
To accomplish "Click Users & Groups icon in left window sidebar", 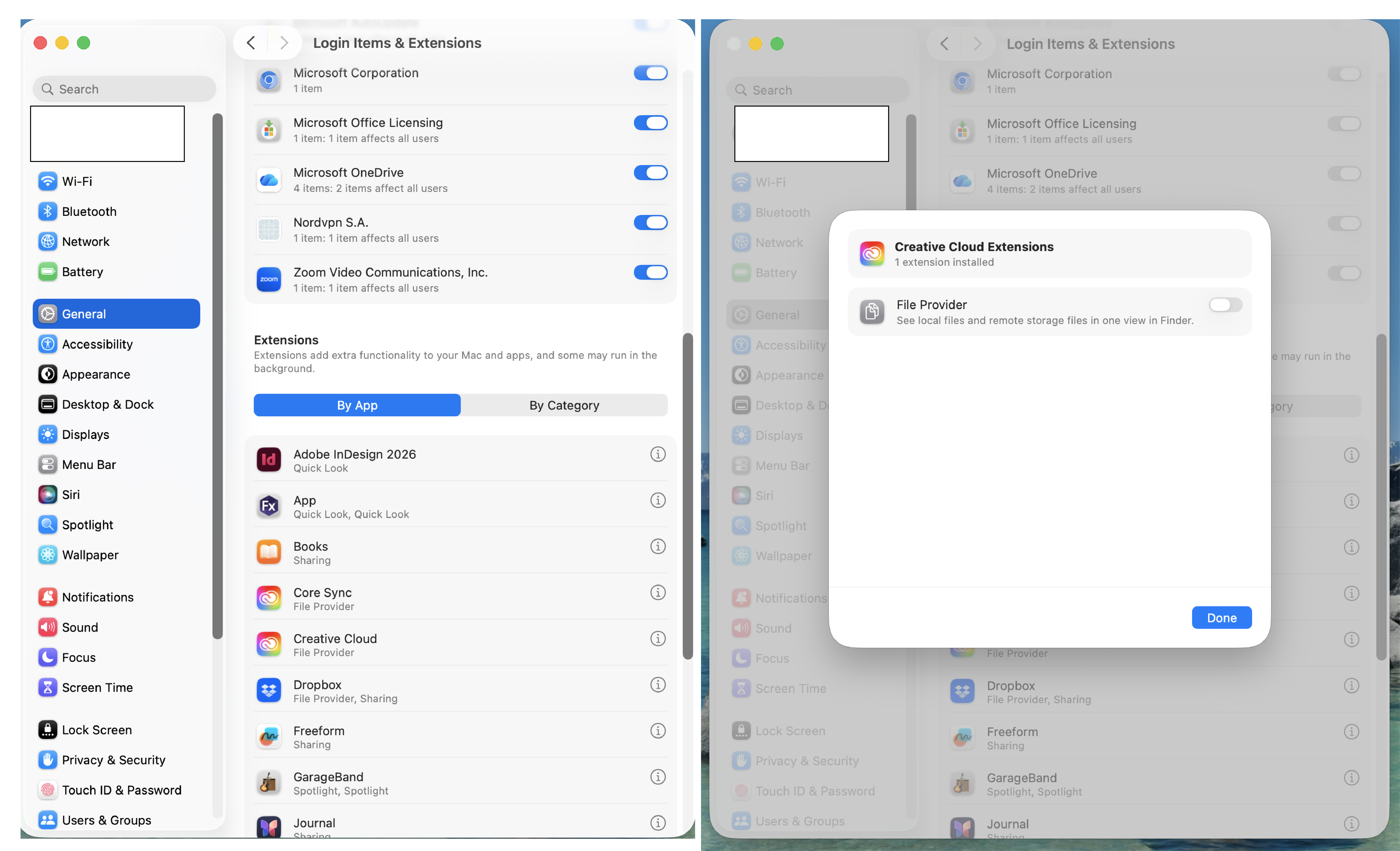I will tap(48, 820).
